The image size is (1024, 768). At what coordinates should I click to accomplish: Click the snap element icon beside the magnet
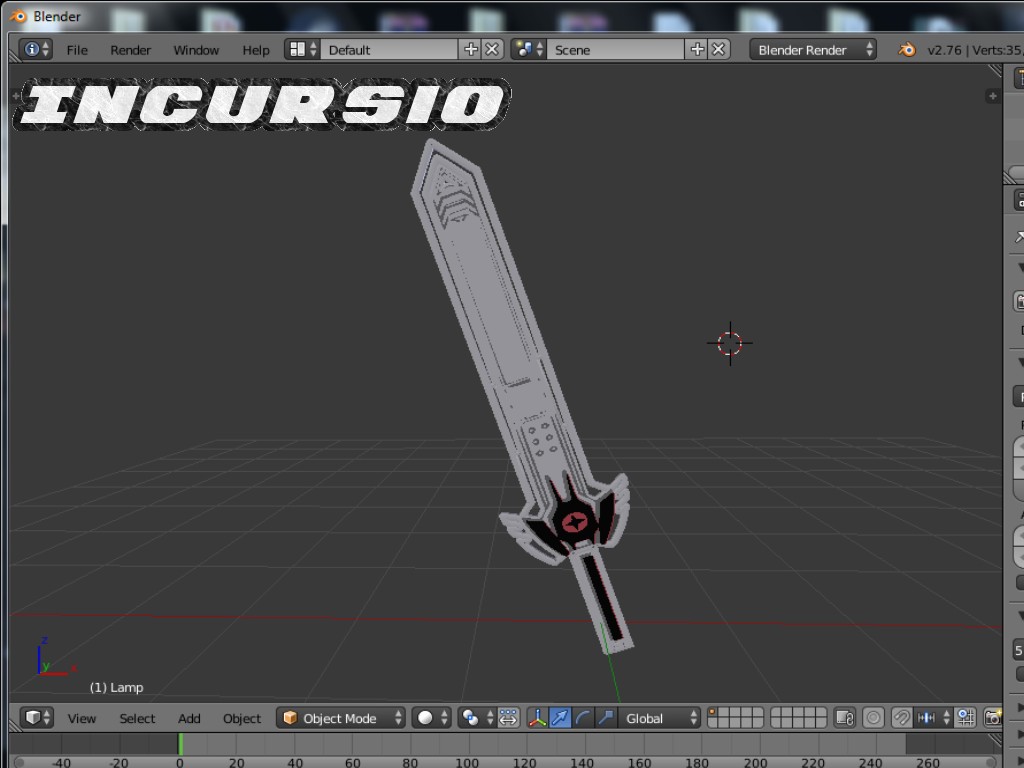926,717
